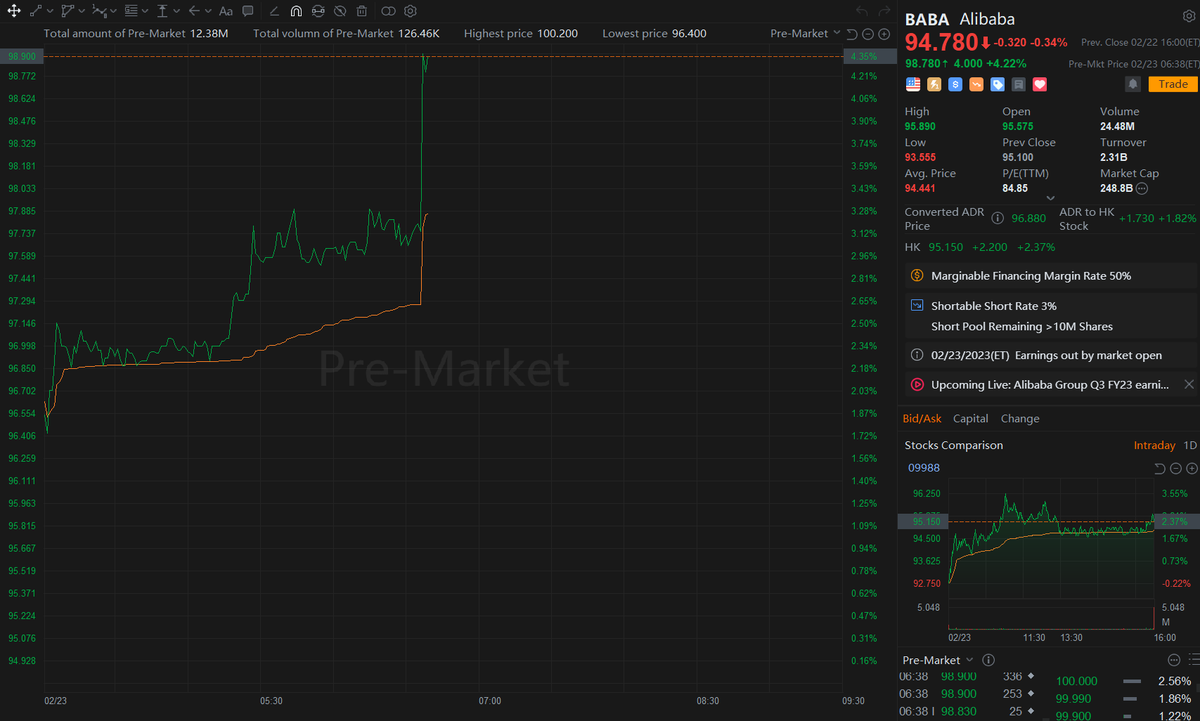
Task: Toggle the drawing sync across charts icon
Action: point(318,11)
